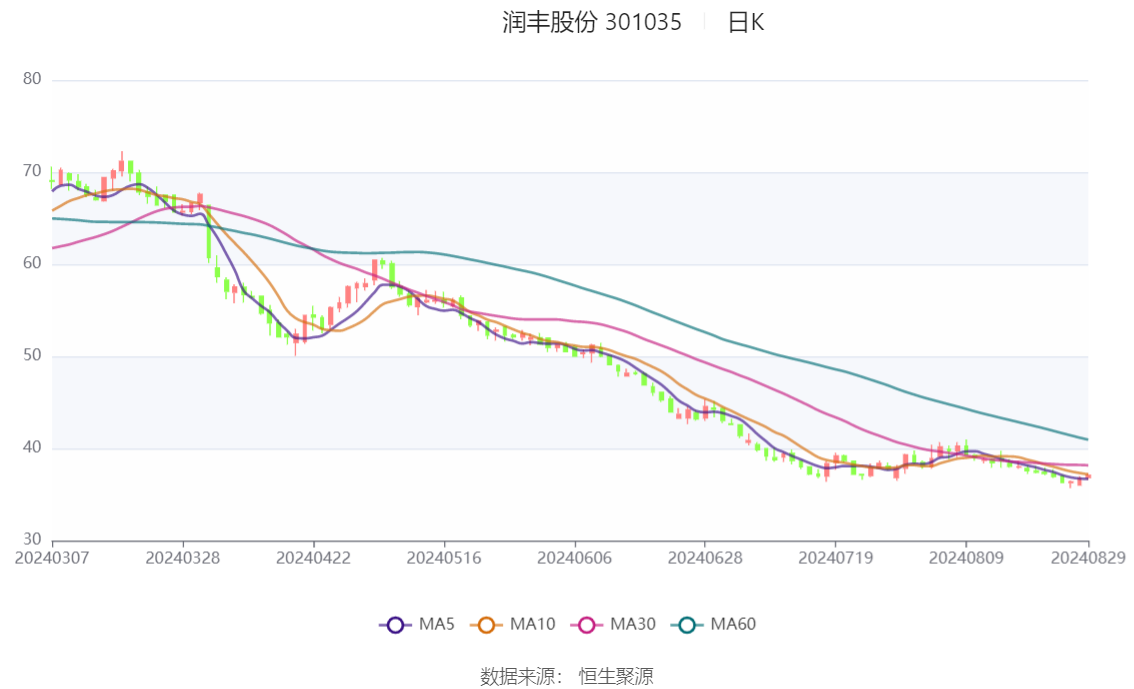
Task: Toggle the MA10 legend series
Action: point(513,625)
